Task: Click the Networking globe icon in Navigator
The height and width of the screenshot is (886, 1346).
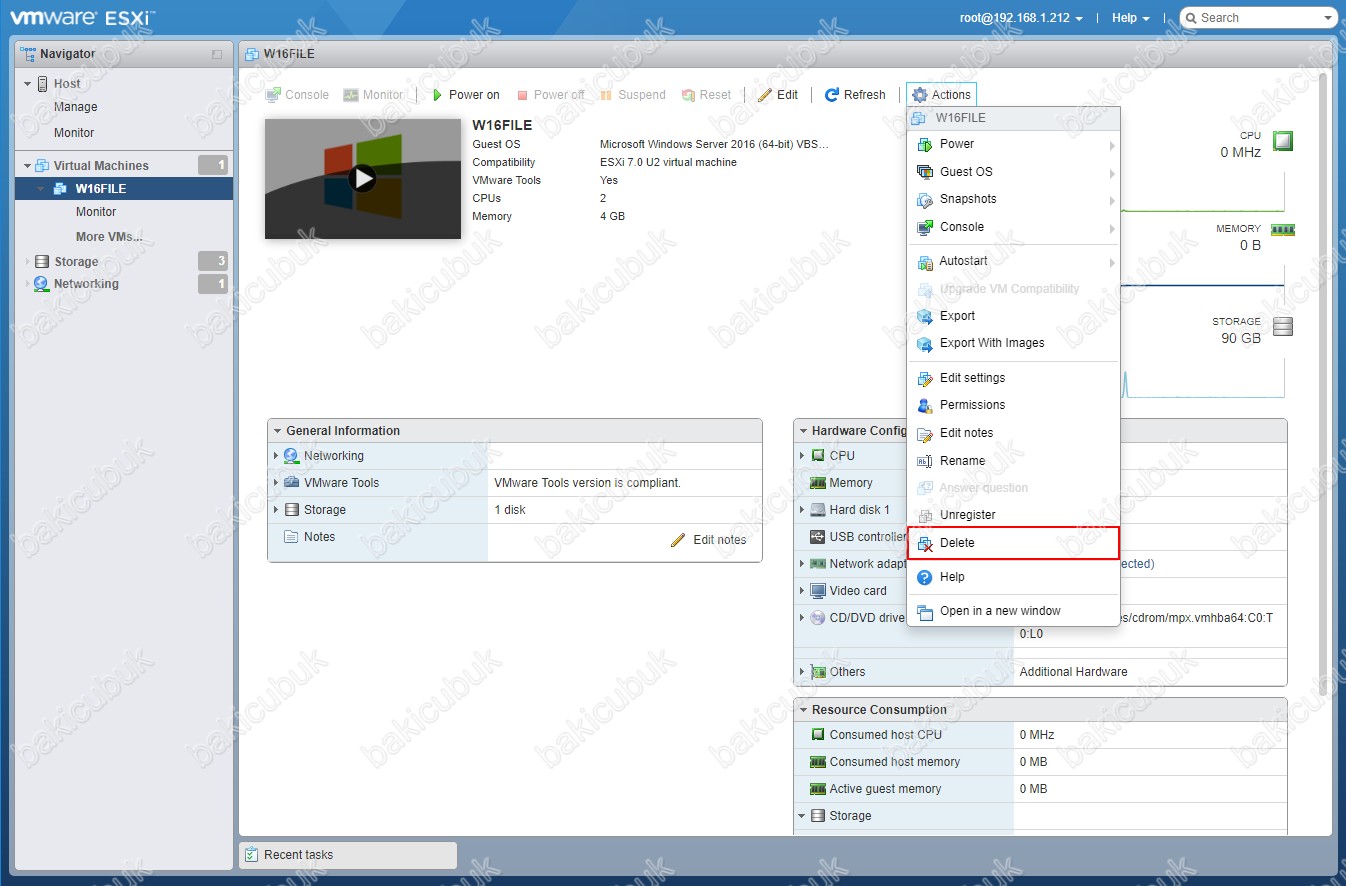Action: pos(42,284)
